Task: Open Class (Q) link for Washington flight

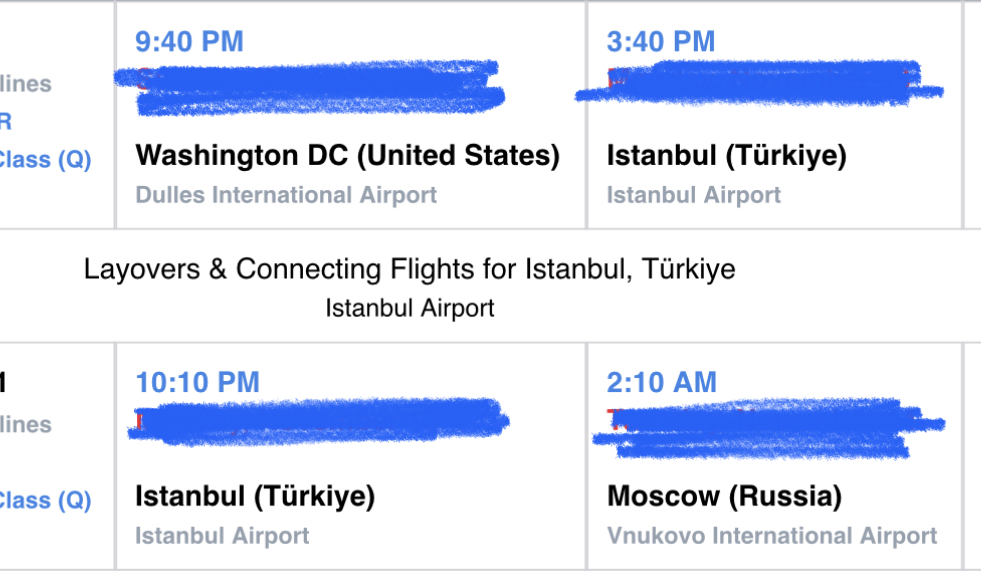Action: click(45, 159)
